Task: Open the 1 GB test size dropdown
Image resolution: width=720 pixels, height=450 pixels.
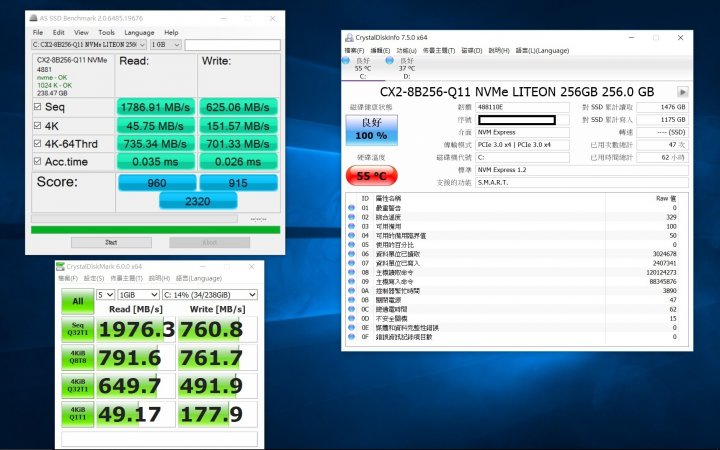Action: tap(165, 45)
